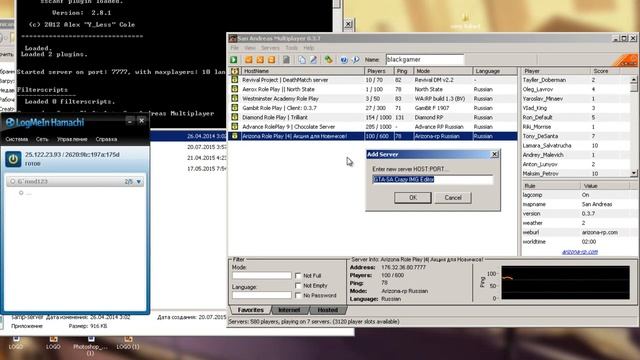Click the LogMeIn Hamachi logo icon
640x360 pixels.
click(10, 122)
